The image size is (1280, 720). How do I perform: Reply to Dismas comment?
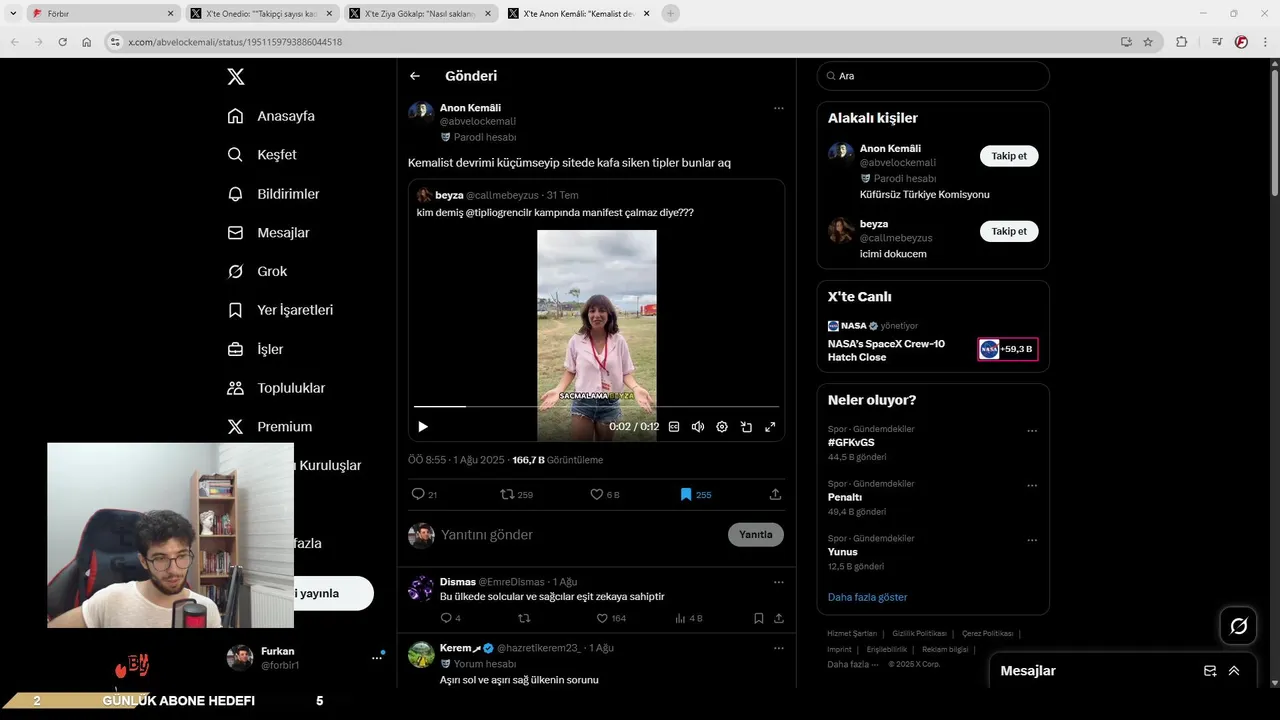click(x=450, y=619)
